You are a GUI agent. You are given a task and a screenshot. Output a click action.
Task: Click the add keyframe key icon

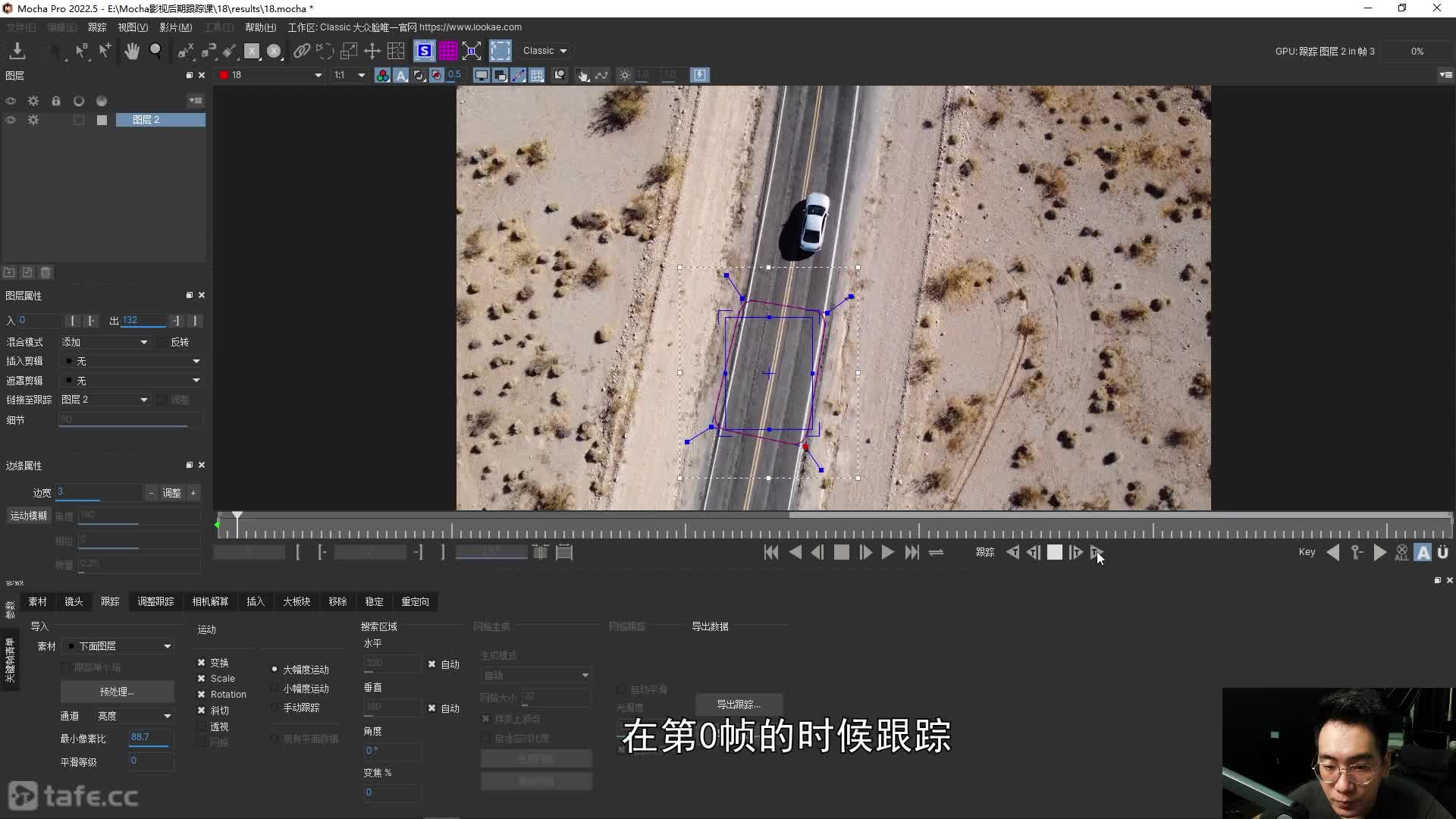click(x=1357, y=553)
